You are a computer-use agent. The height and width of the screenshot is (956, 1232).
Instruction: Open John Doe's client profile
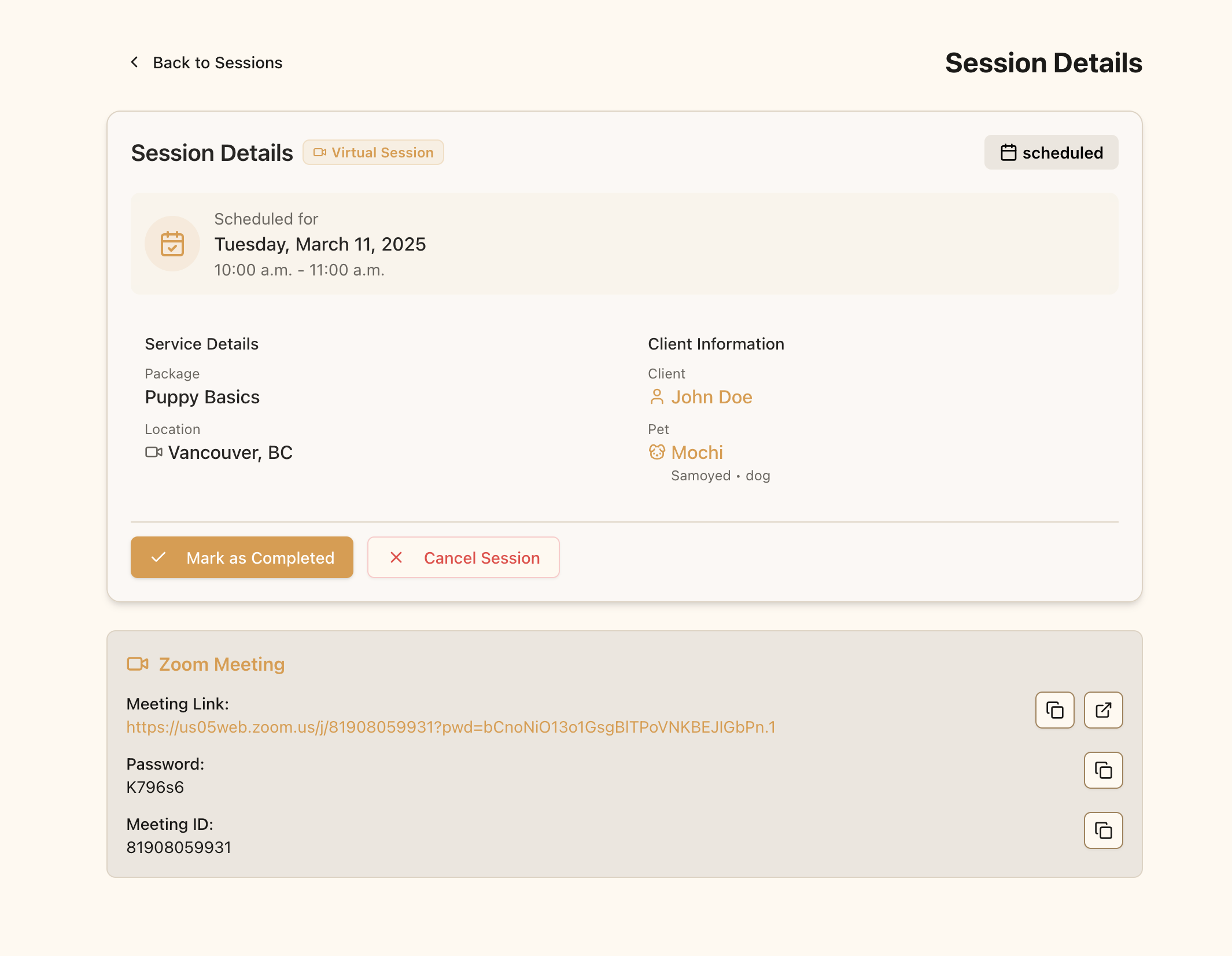point(711,397)
